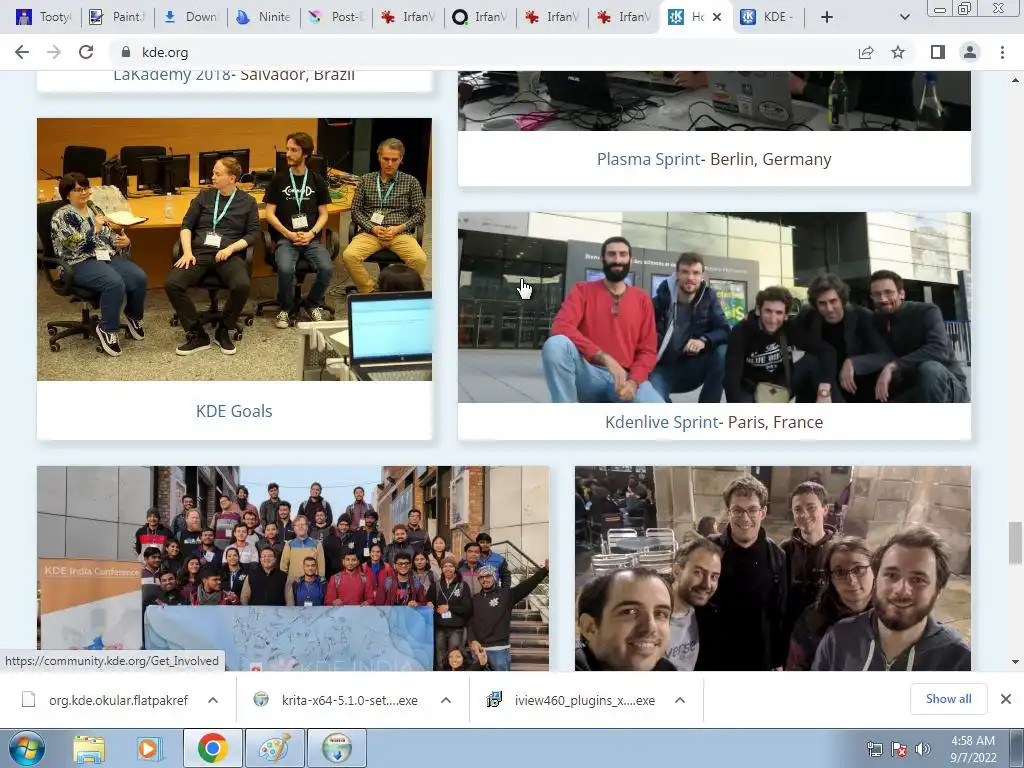Switch to the last KDE tab
This screenshot has width=1024, height=768.
768,17
